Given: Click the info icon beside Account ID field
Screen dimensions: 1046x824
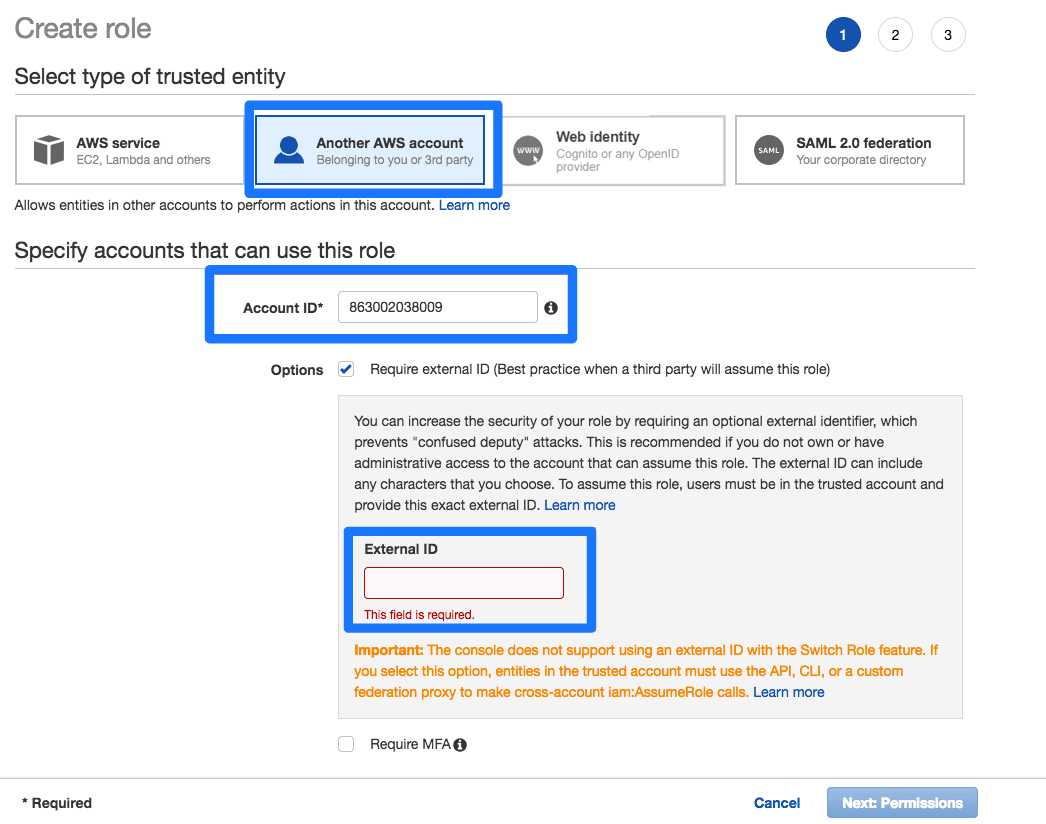Looking at the screenshot, I should click(x=551, y=307).
